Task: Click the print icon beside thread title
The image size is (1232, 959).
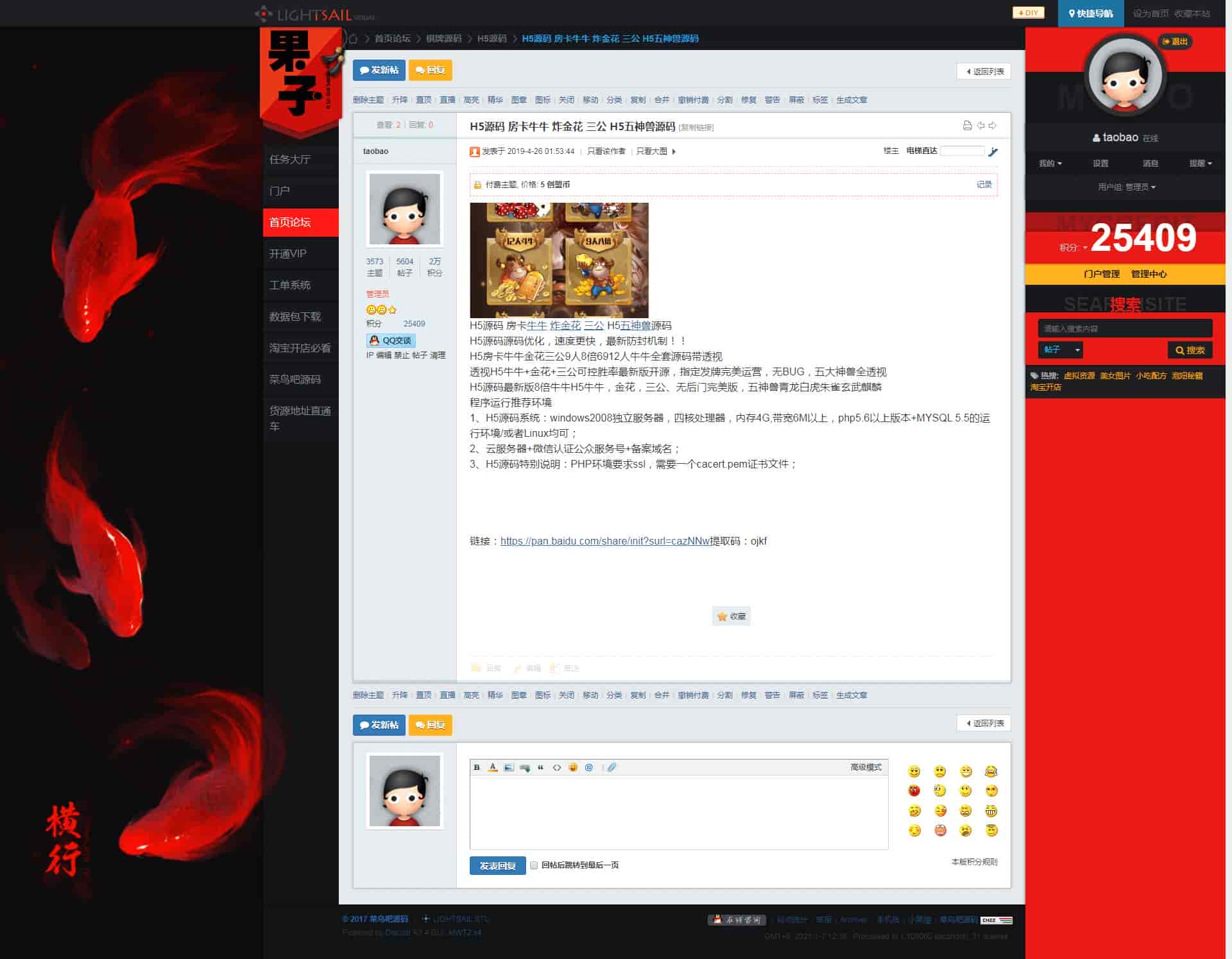Action: click(x=968, y=126)
